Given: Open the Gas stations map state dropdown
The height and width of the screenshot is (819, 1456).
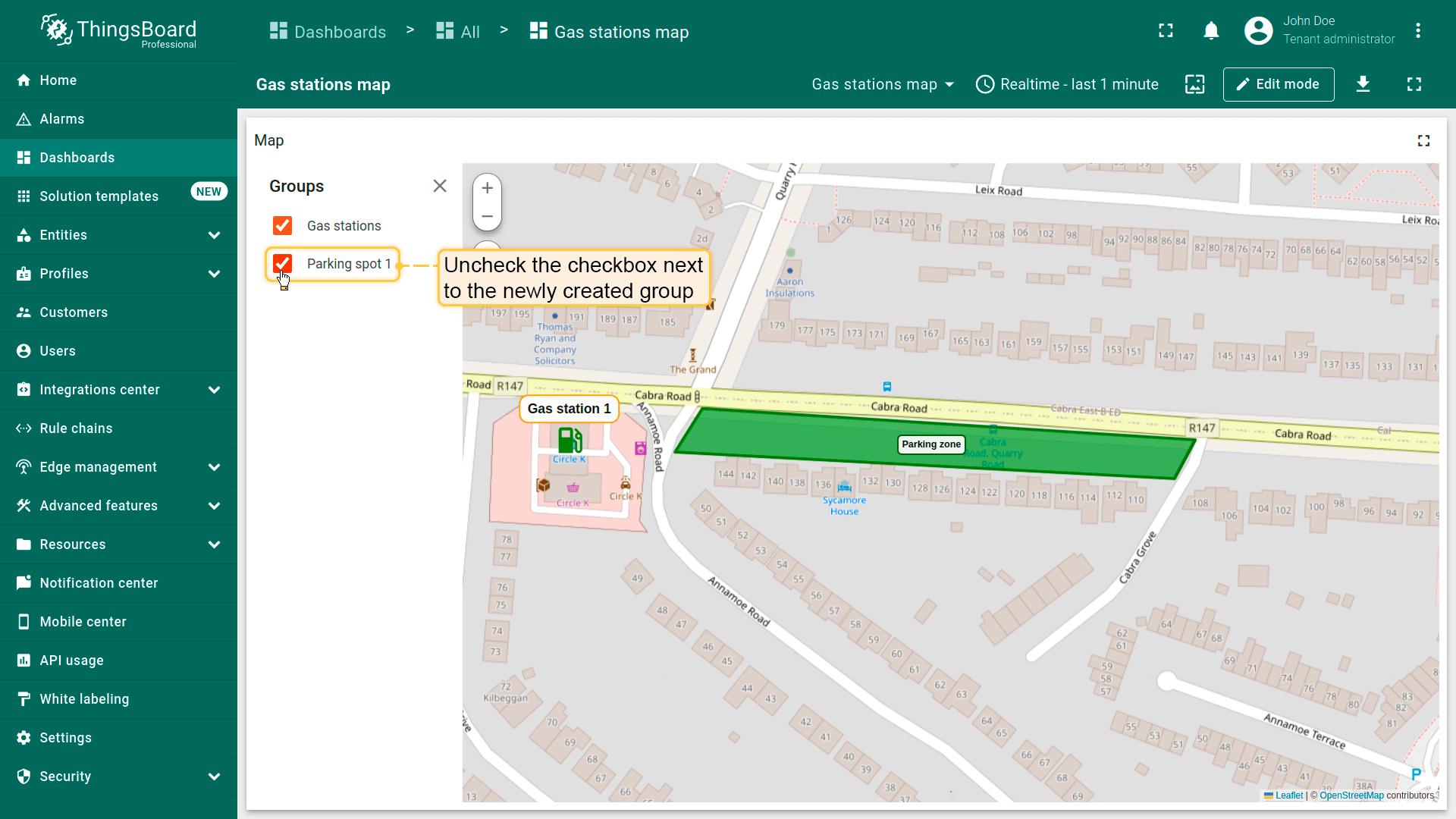Looking at the screenshot, I should pos(883,84).
